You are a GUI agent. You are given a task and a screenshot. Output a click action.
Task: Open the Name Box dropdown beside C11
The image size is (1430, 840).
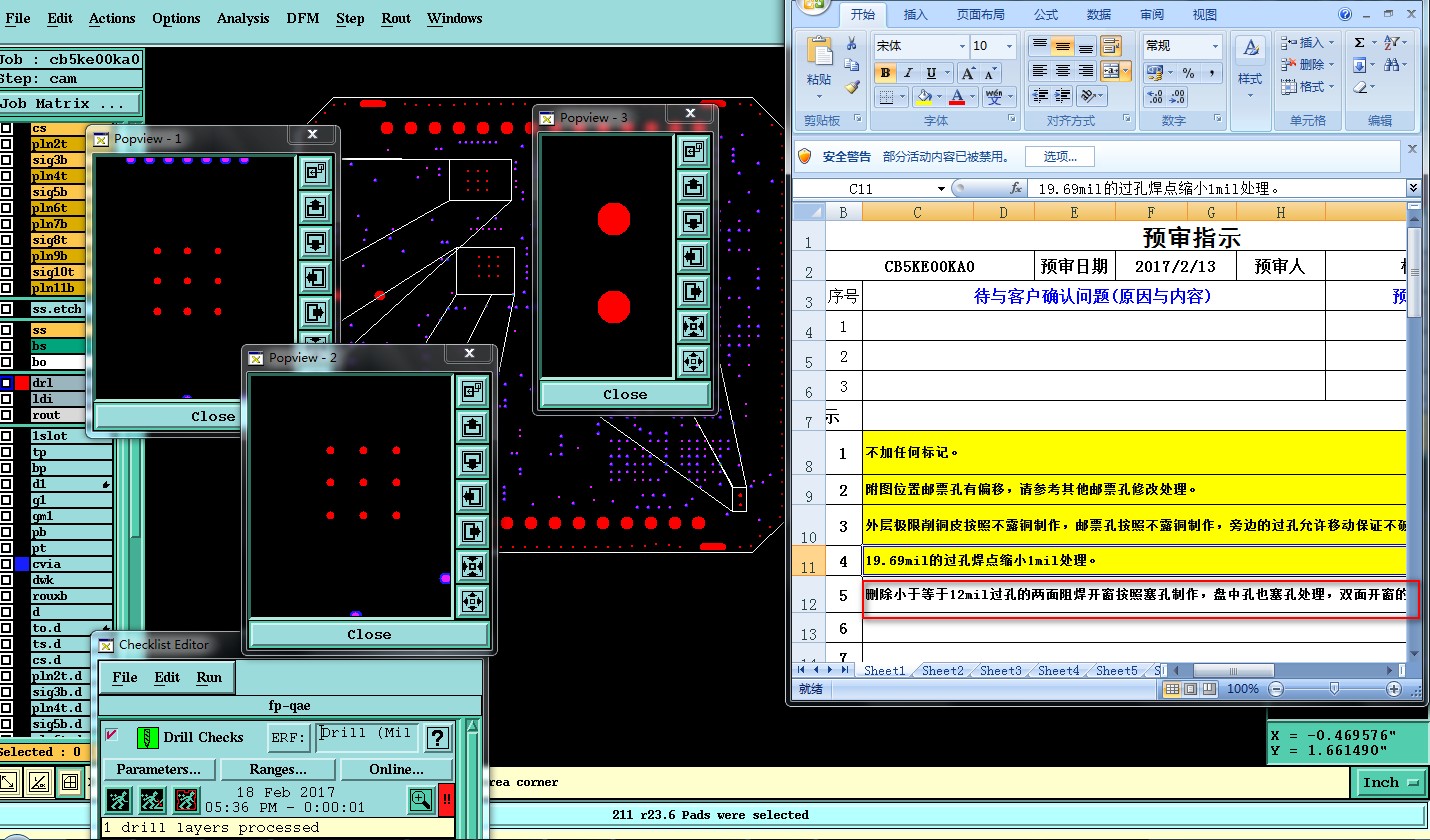pyautogui.click(x=941, y=188)
